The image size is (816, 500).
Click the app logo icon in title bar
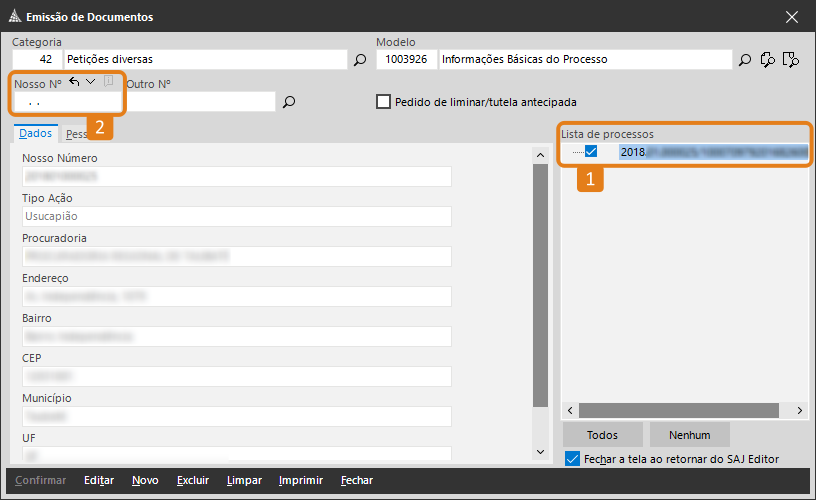(13, 16)
